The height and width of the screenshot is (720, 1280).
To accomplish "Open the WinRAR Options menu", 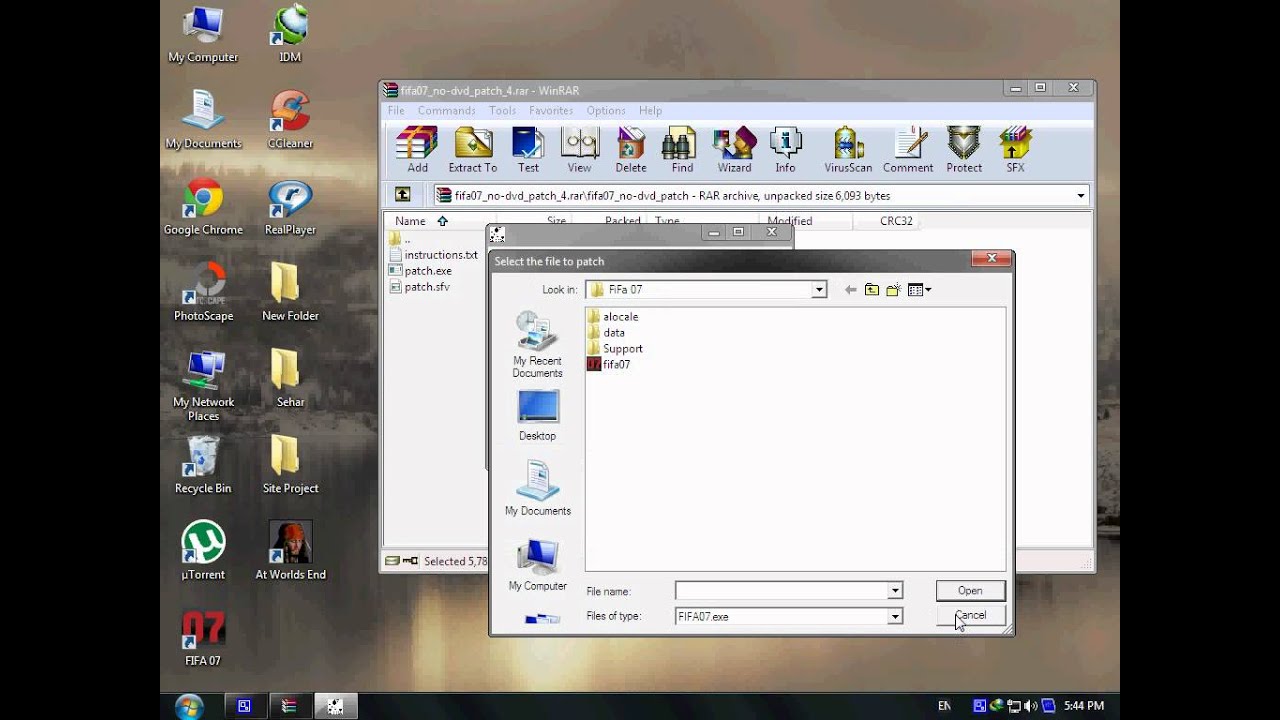I will point(606,111).
